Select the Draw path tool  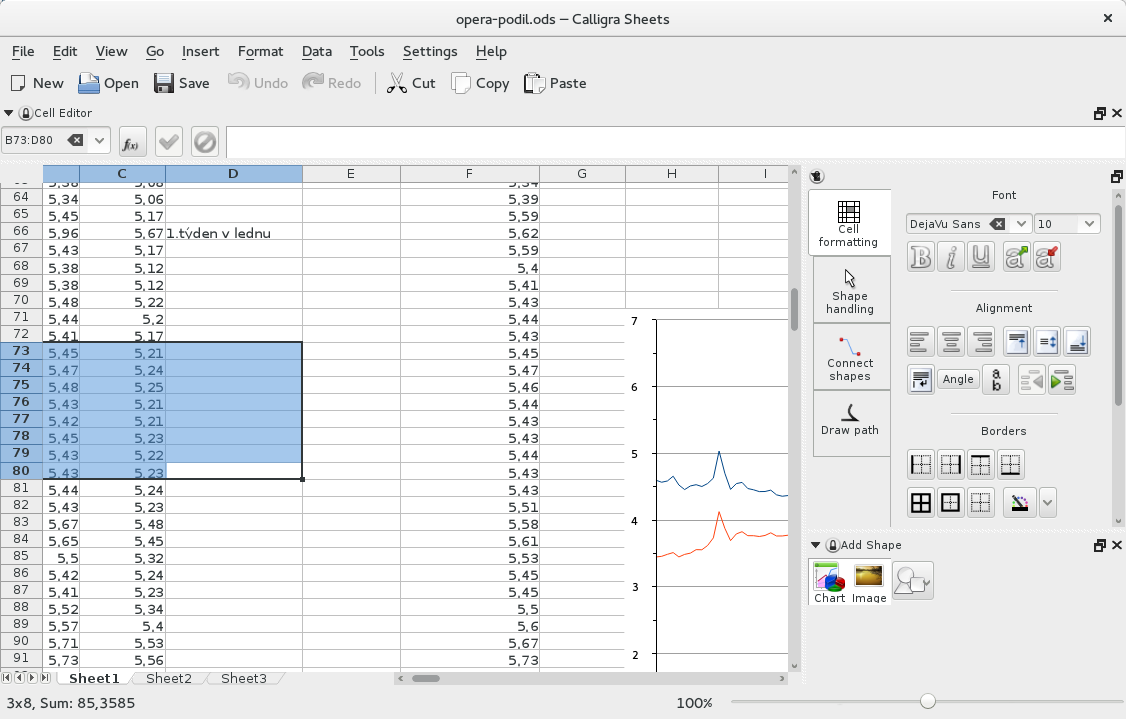pyautogui.click(x=850, y=421)
